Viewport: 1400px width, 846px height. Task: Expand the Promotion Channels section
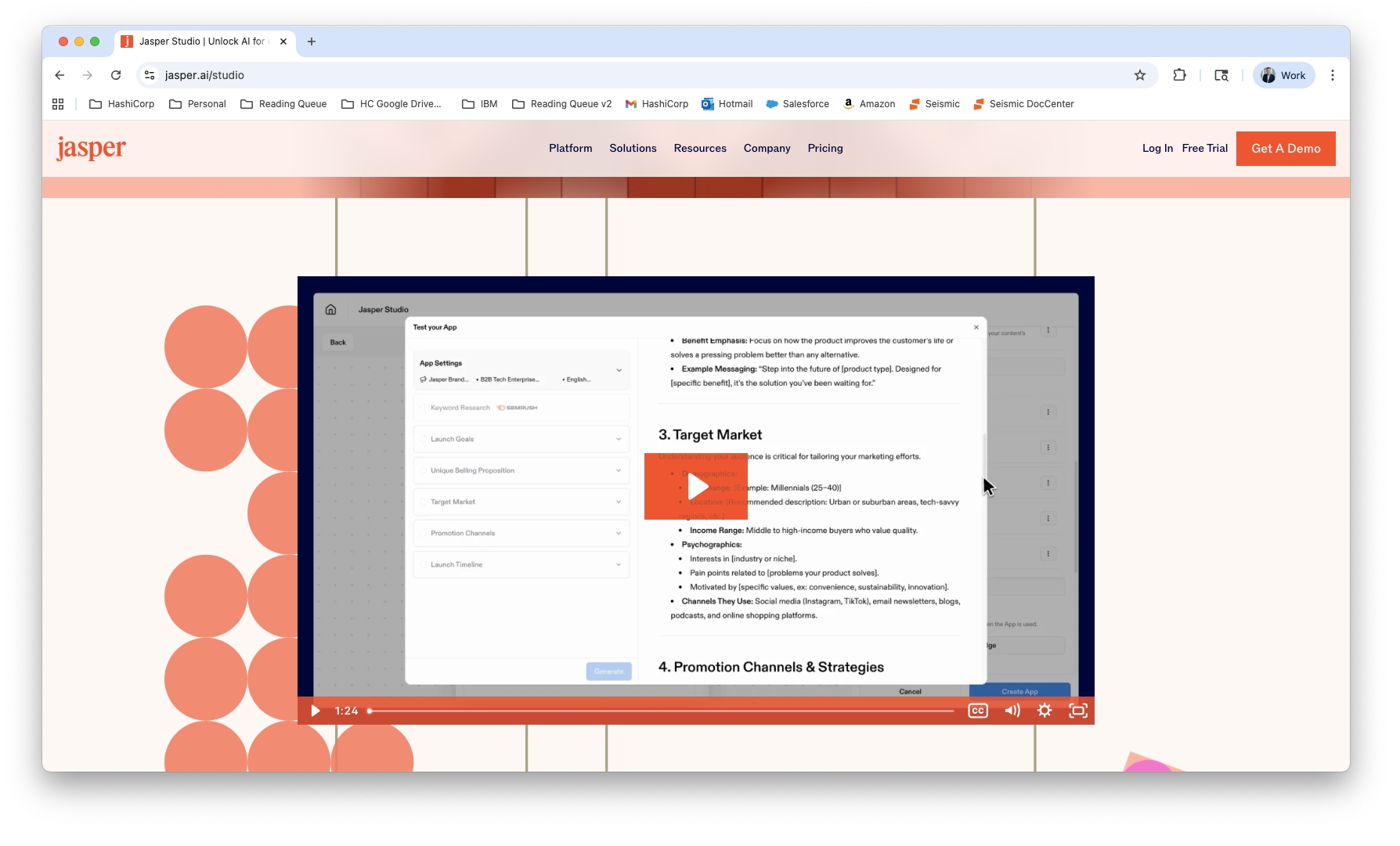coord(521,533)
